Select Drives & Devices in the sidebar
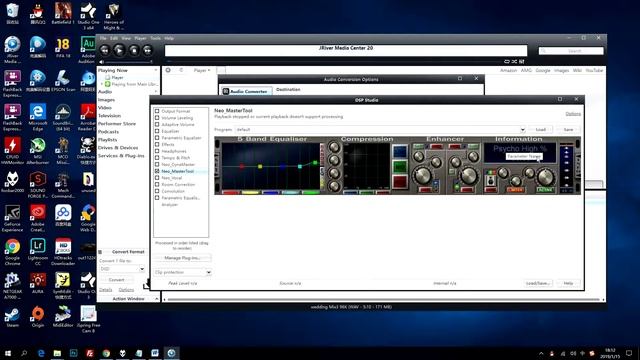 click(x=118, y=148)
